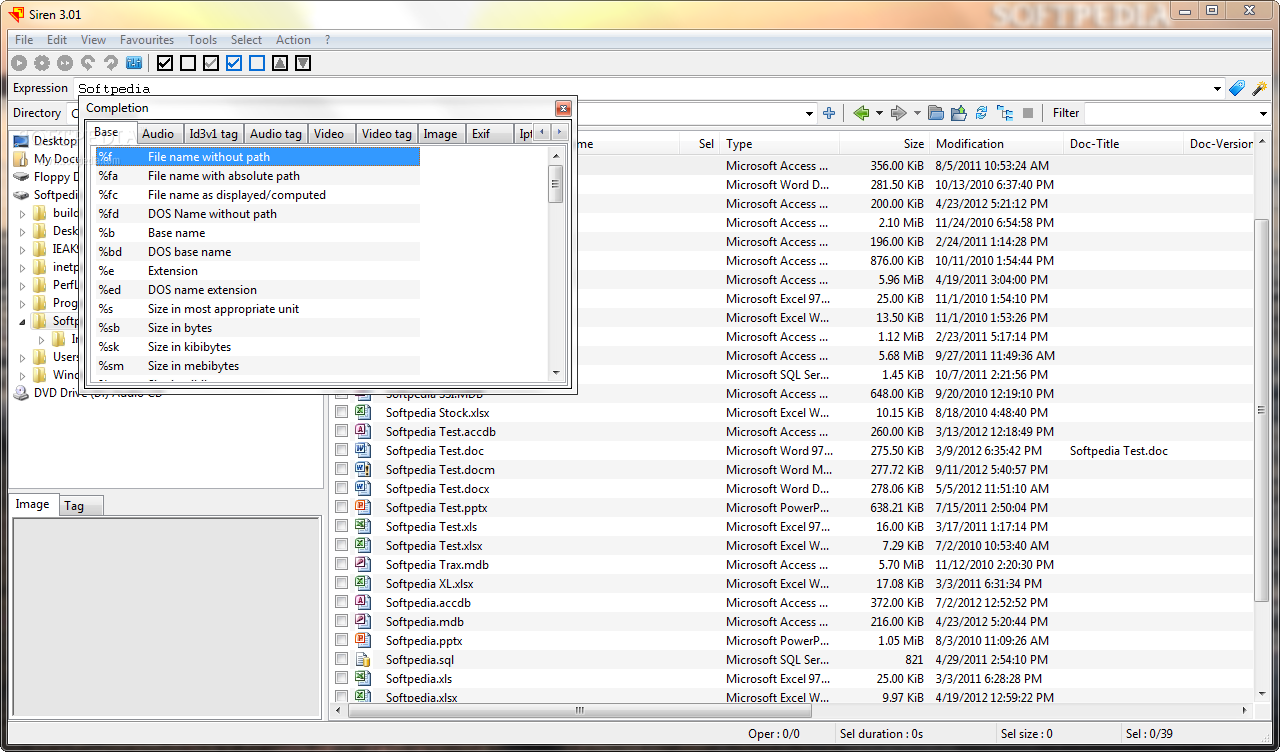
Task: Click the down-triangle box toolbar icon
Action: [x=303, y=63]
